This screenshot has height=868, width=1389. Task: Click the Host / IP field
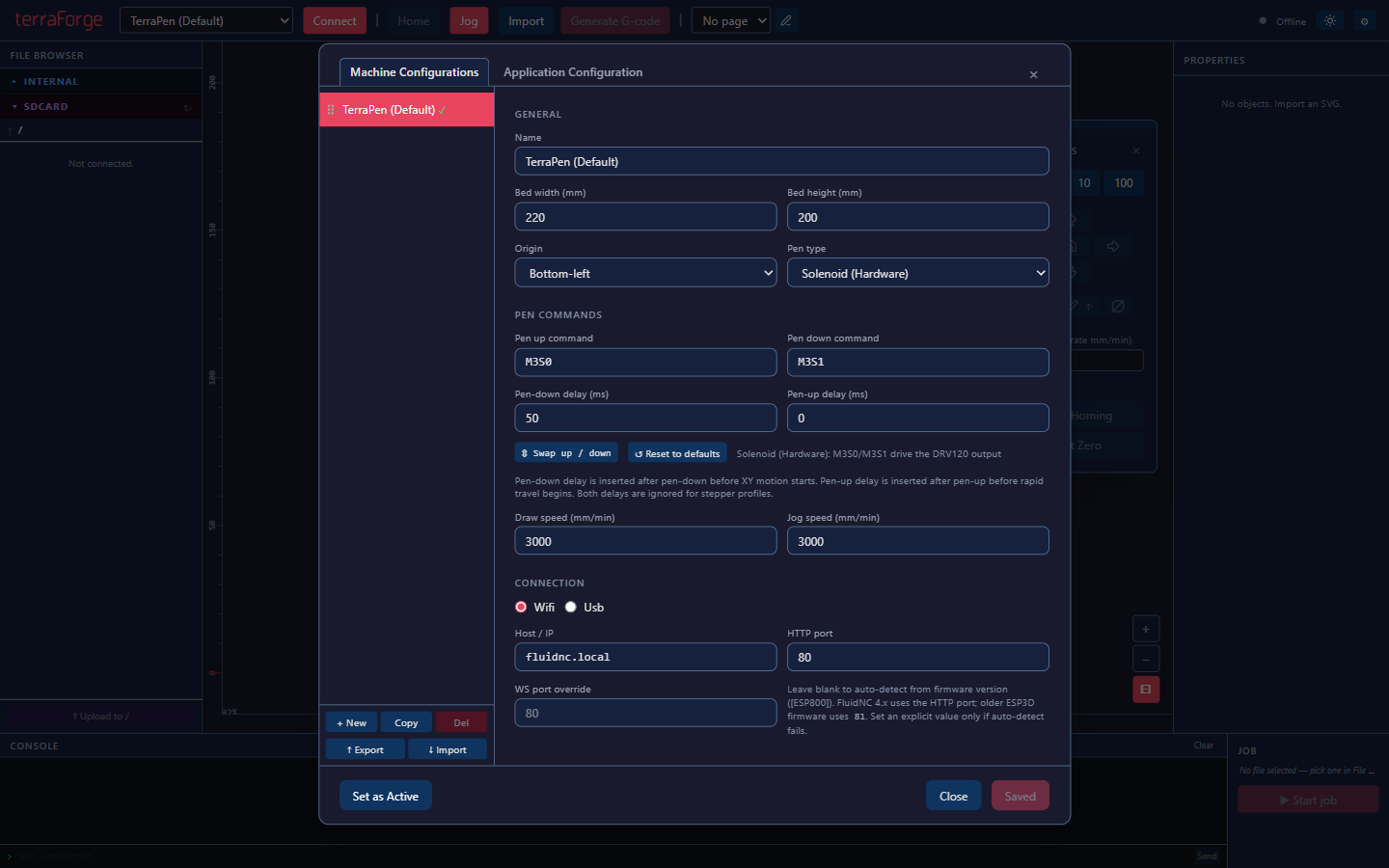pos(645,657)
